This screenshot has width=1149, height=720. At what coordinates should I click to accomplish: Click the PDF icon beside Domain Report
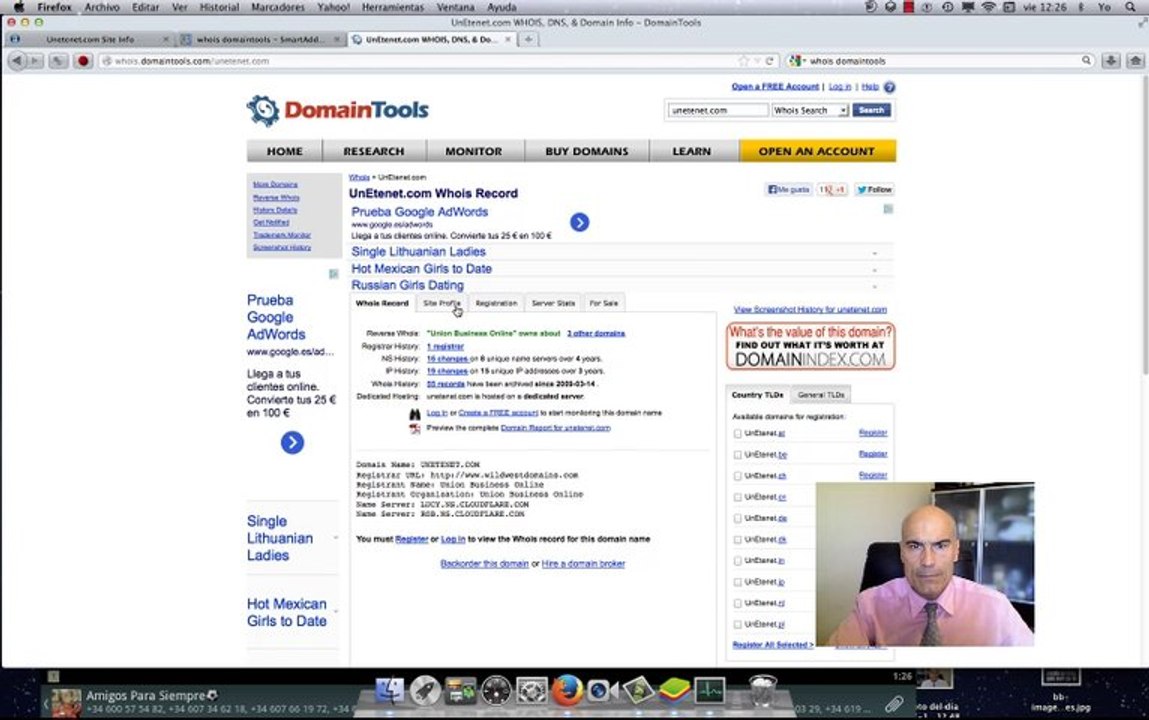(415, 428)
